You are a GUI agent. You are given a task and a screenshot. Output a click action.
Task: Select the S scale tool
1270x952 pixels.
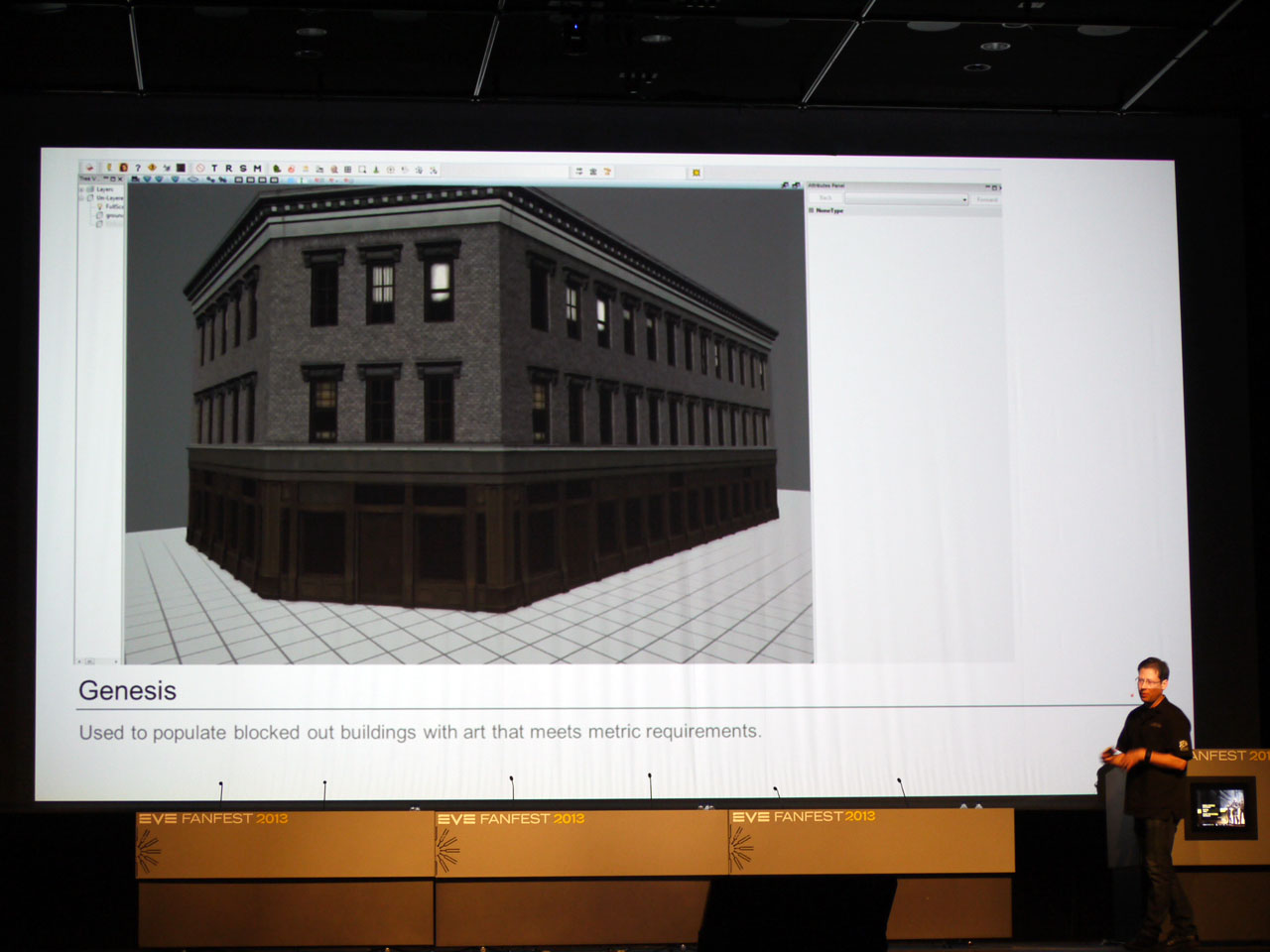243,169
